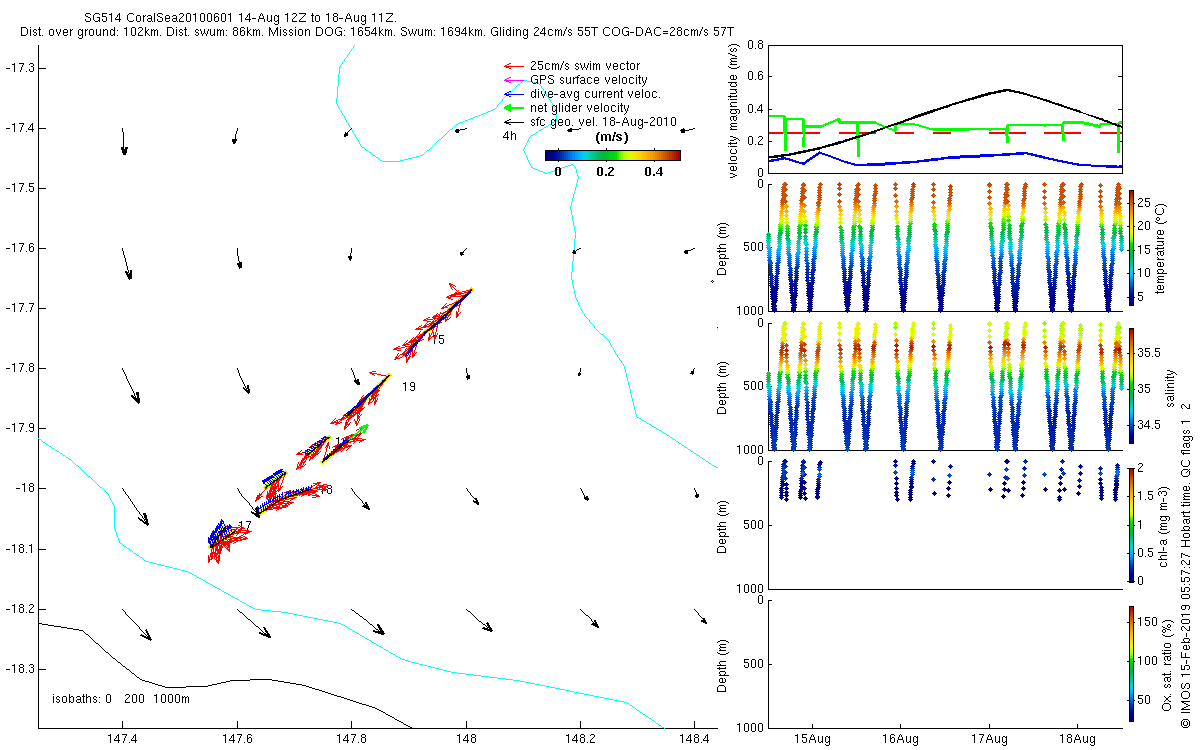This screenshot has height=750, width=1200.
Task: Click the Ox. sat. ratio colorbar
Action: point(1131,663)
